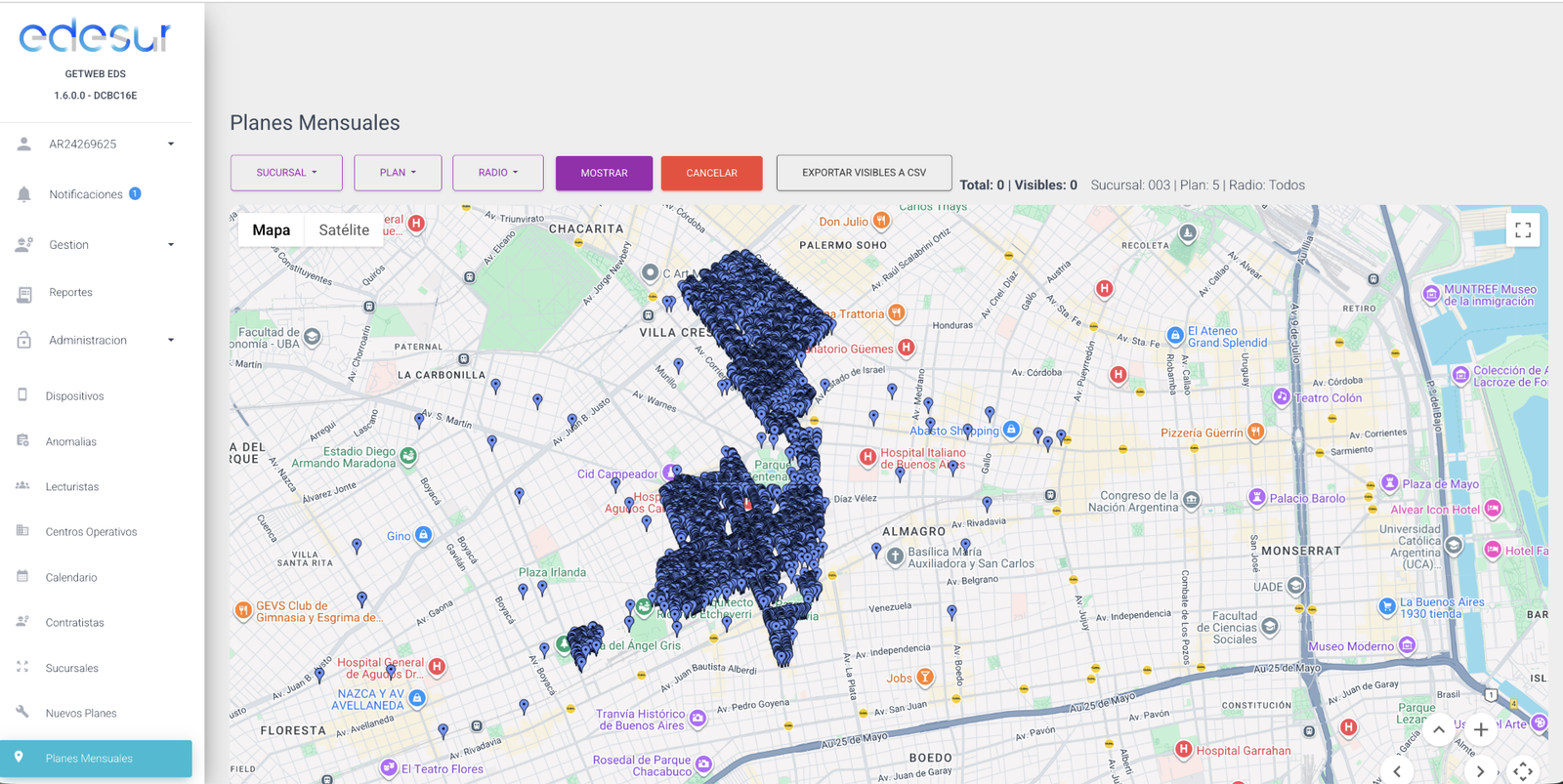Click the Lecturistas group icon

coord(22,485)
